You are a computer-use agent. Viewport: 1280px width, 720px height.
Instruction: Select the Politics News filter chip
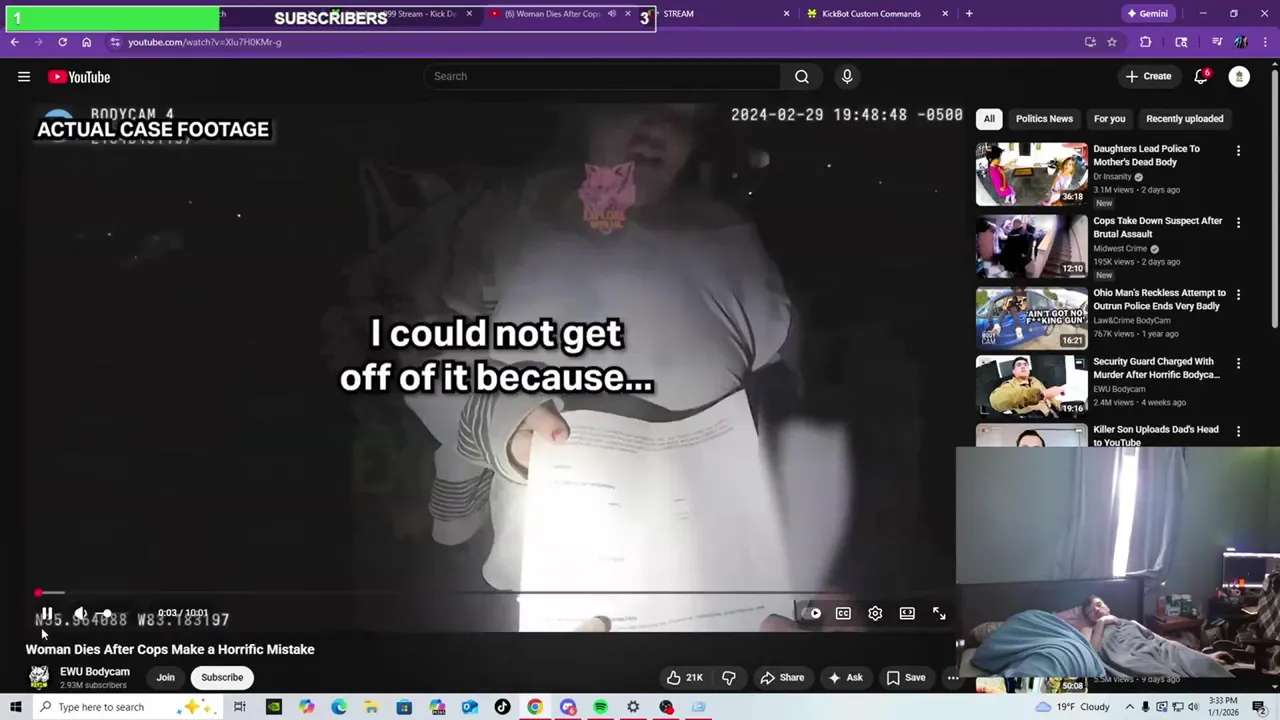(x=1044, y=119)
